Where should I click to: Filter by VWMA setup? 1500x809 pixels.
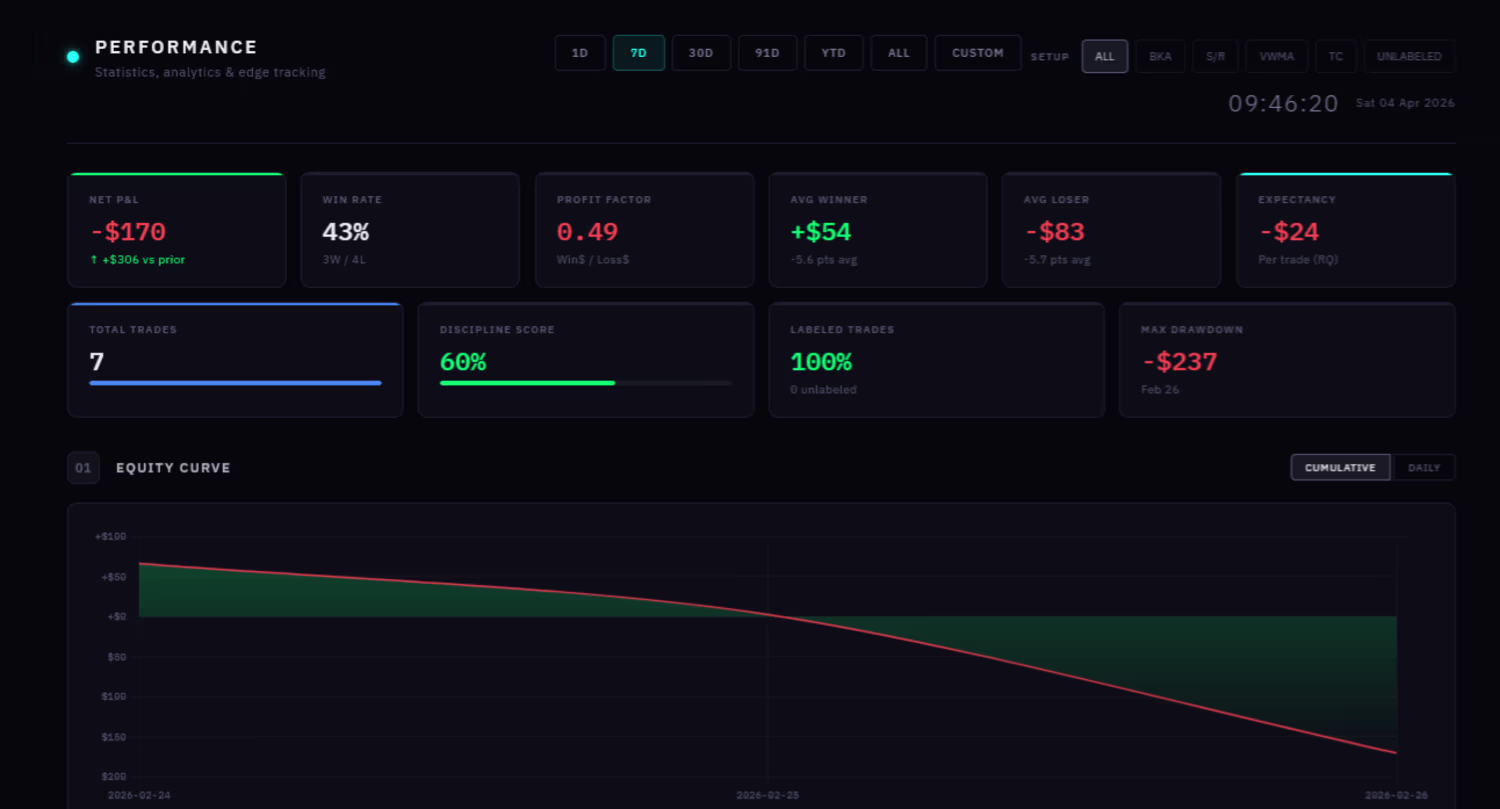pos(1277,57)
